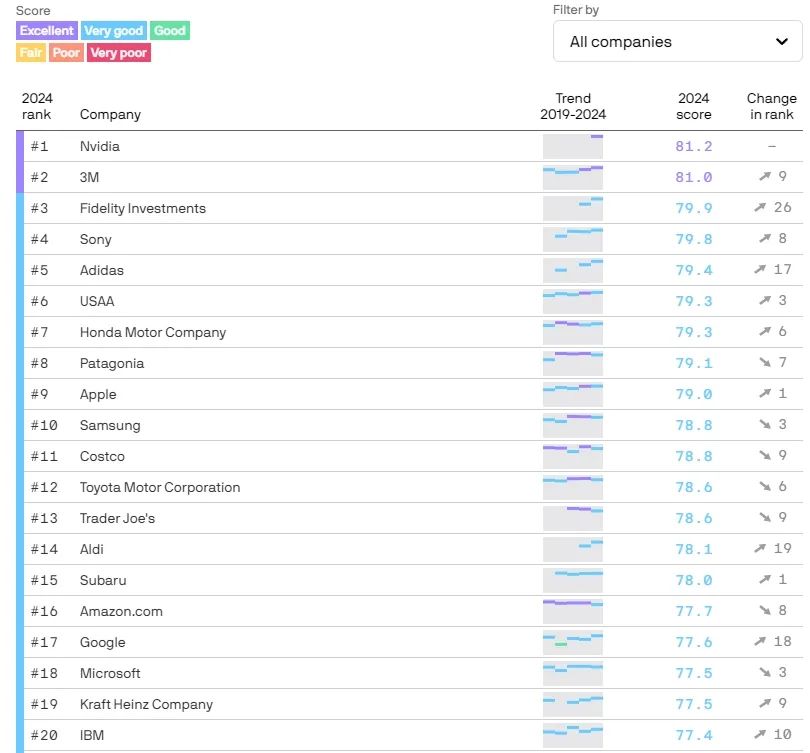The image size is (810, 753).
Task: Open Nvidia's trend sparkline chart
Action: point(573,146)
